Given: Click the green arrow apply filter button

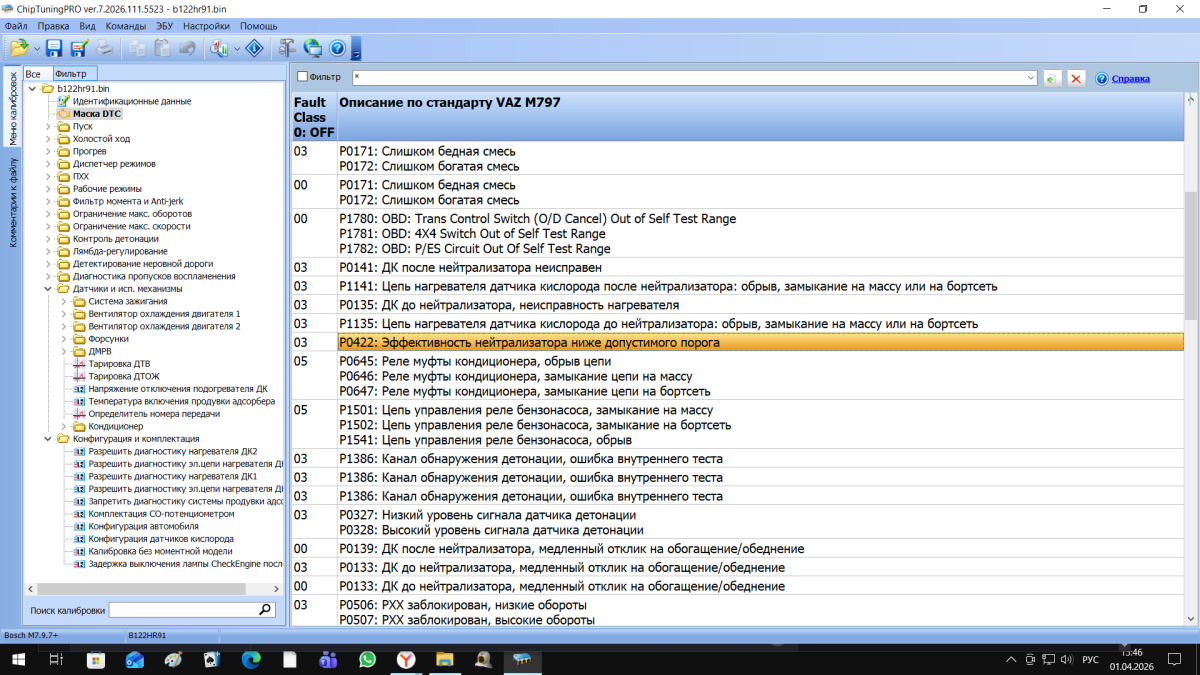Looking at the screenshot, I should tap(1052, 78).
